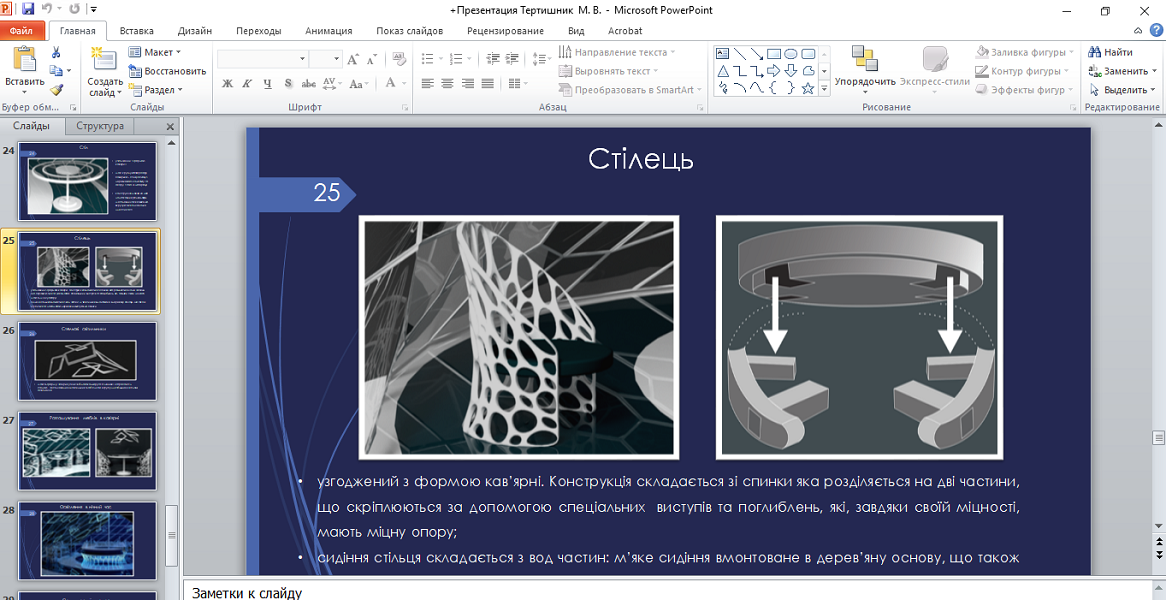The height and width of the screenshot is (600, 1166).
Task: Switch to the Рецензирование ribbon tab
Action: (x=506, y=31)
